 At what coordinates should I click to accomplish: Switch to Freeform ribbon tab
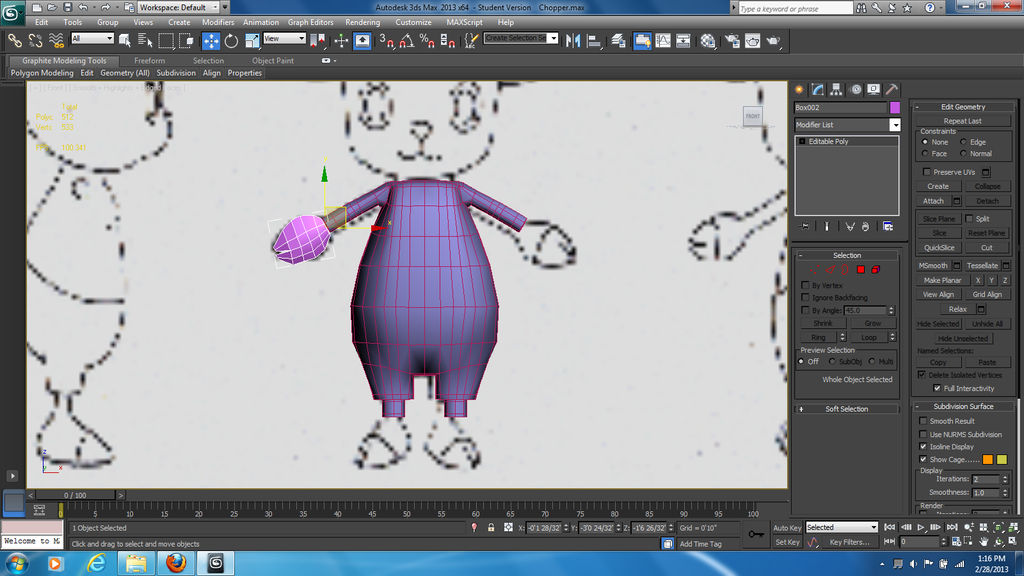point(150,61)
